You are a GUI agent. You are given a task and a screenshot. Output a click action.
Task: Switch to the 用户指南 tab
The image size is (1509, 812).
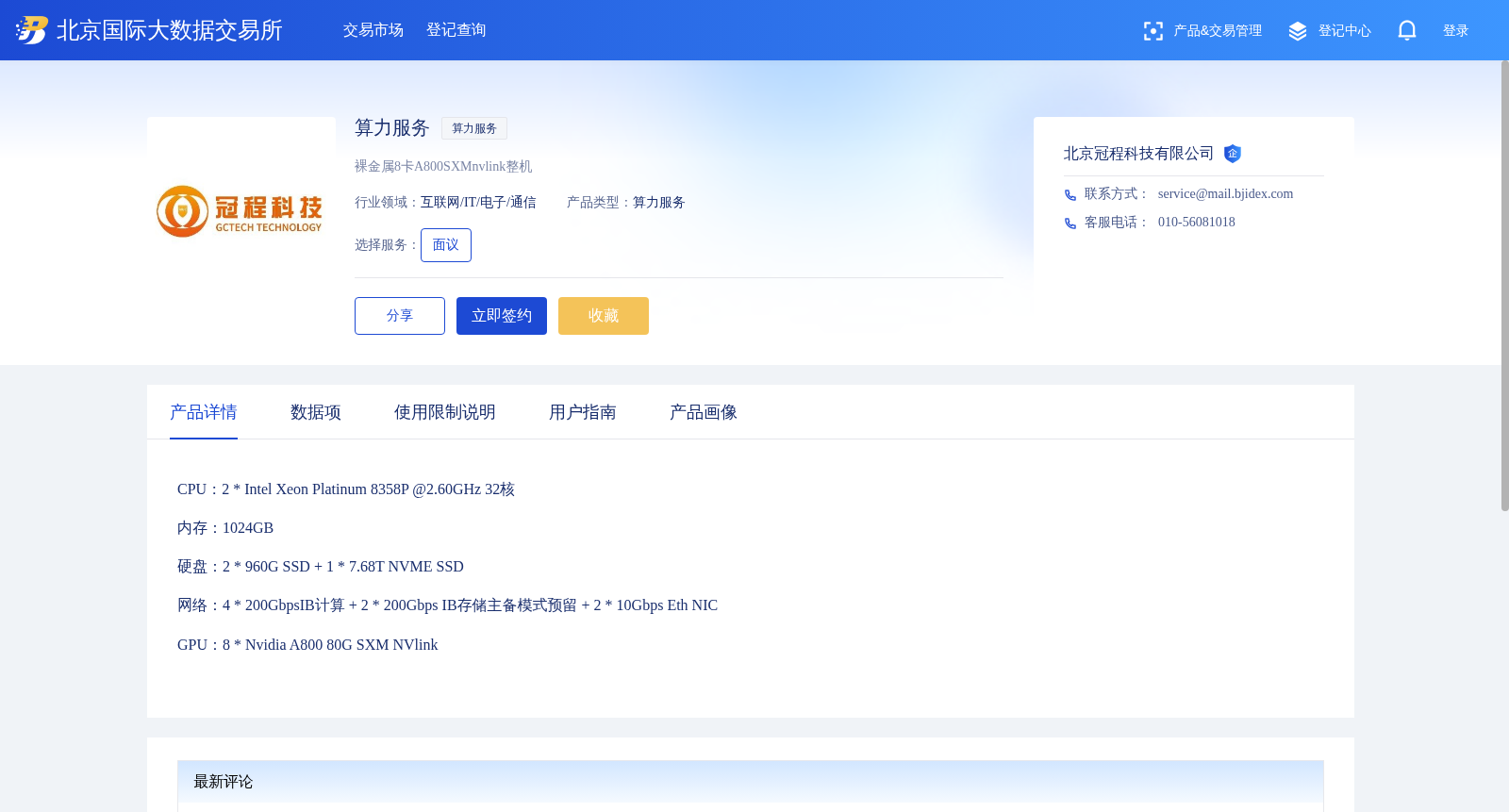[583, 412]
